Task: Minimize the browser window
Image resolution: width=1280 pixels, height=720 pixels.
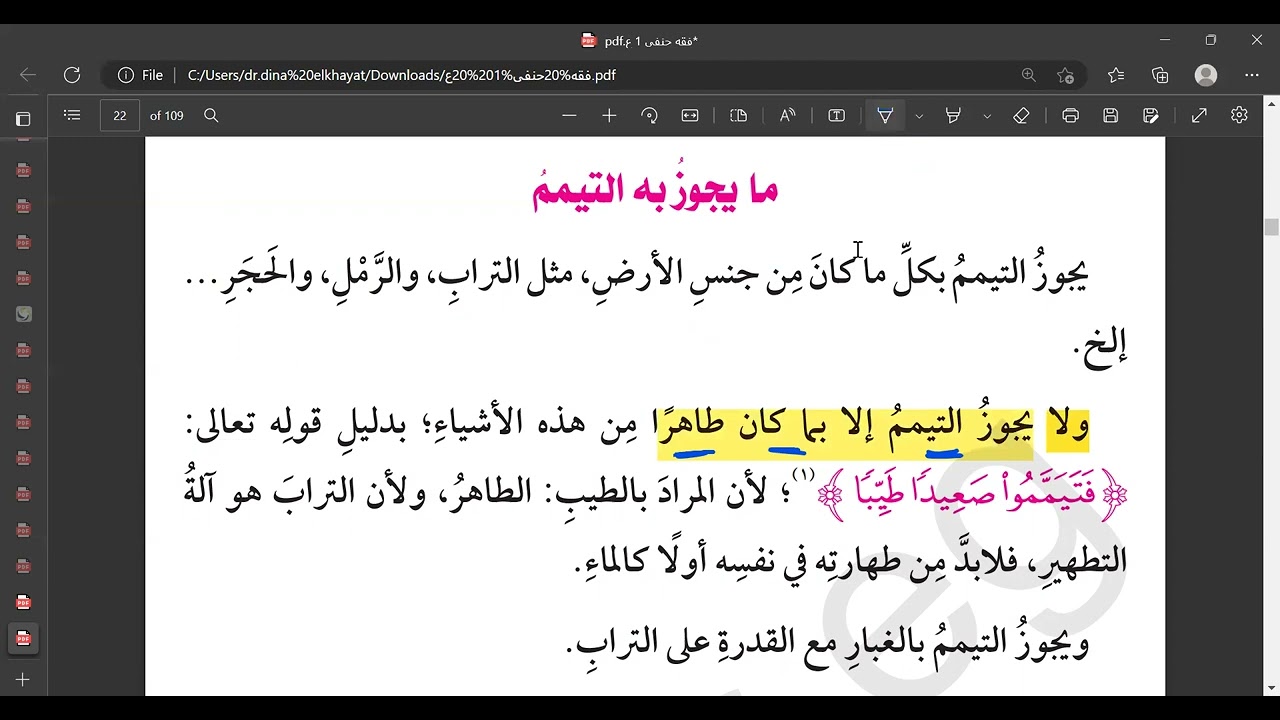Action: [x=1165, y=40]
